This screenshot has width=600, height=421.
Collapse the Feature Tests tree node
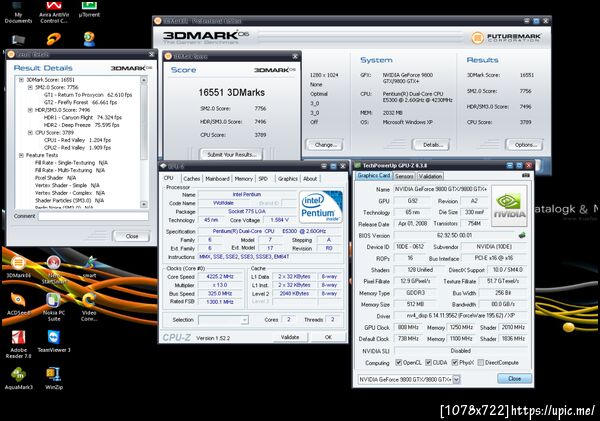[x=21, y=155]
